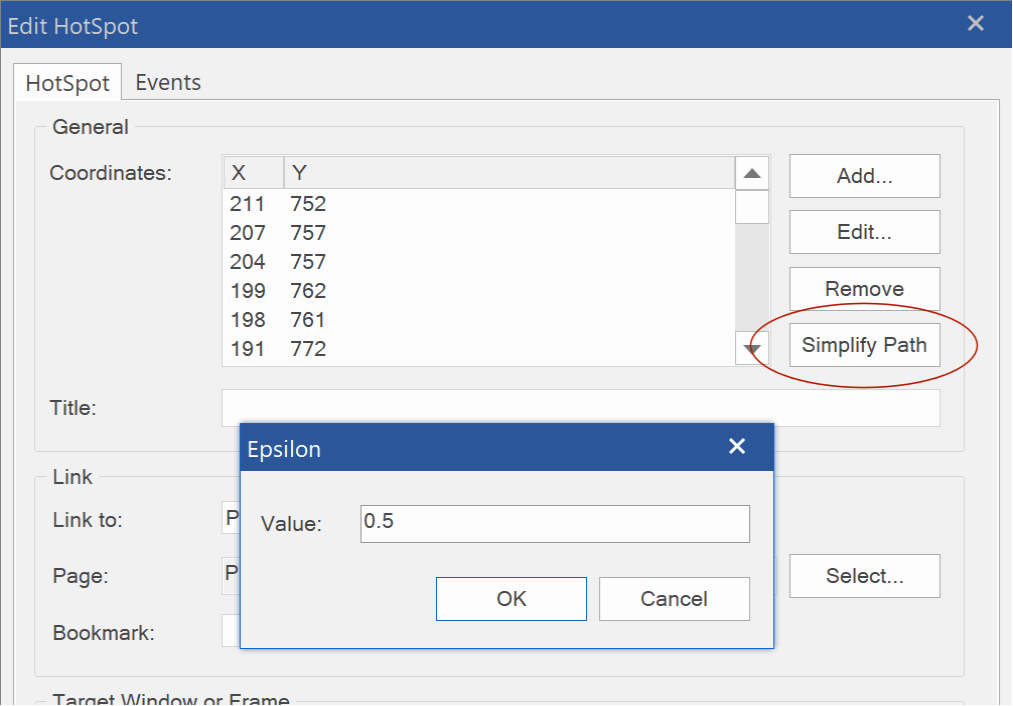
Task: Close the Epsilon dialog
Action: (x=737, y=447)
